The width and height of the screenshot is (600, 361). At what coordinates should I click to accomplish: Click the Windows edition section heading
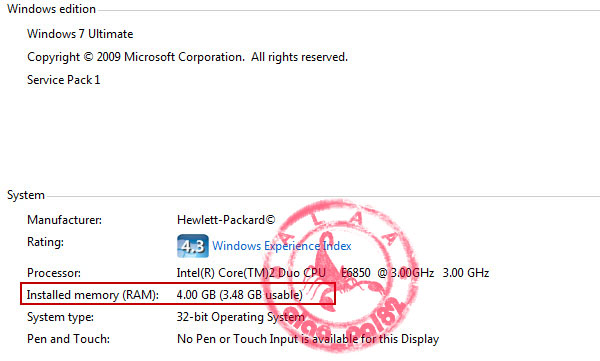coord(51,9)
